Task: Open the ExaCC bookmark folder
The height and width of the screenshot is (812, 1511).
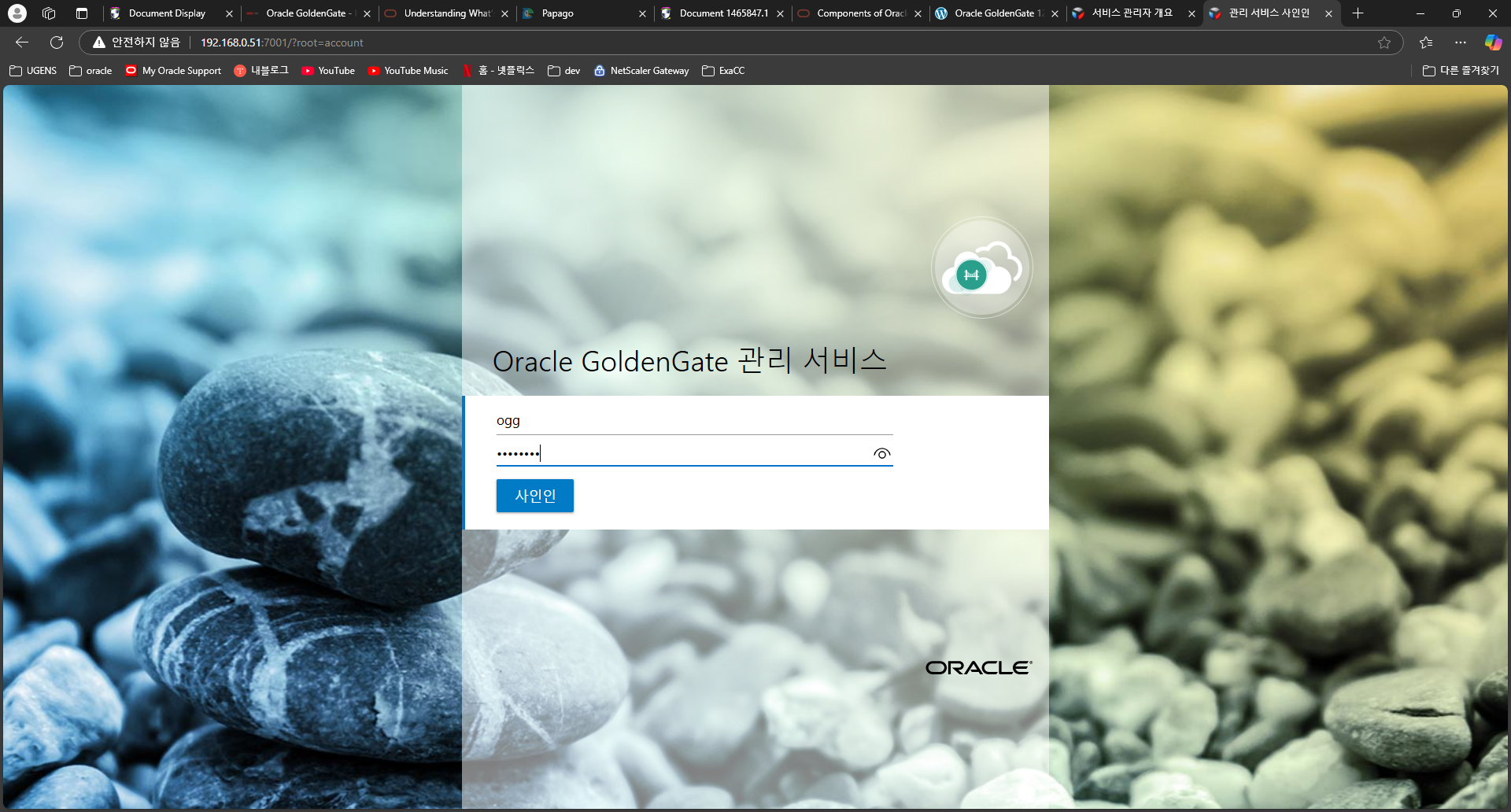Action: click(x=723, y=71)
